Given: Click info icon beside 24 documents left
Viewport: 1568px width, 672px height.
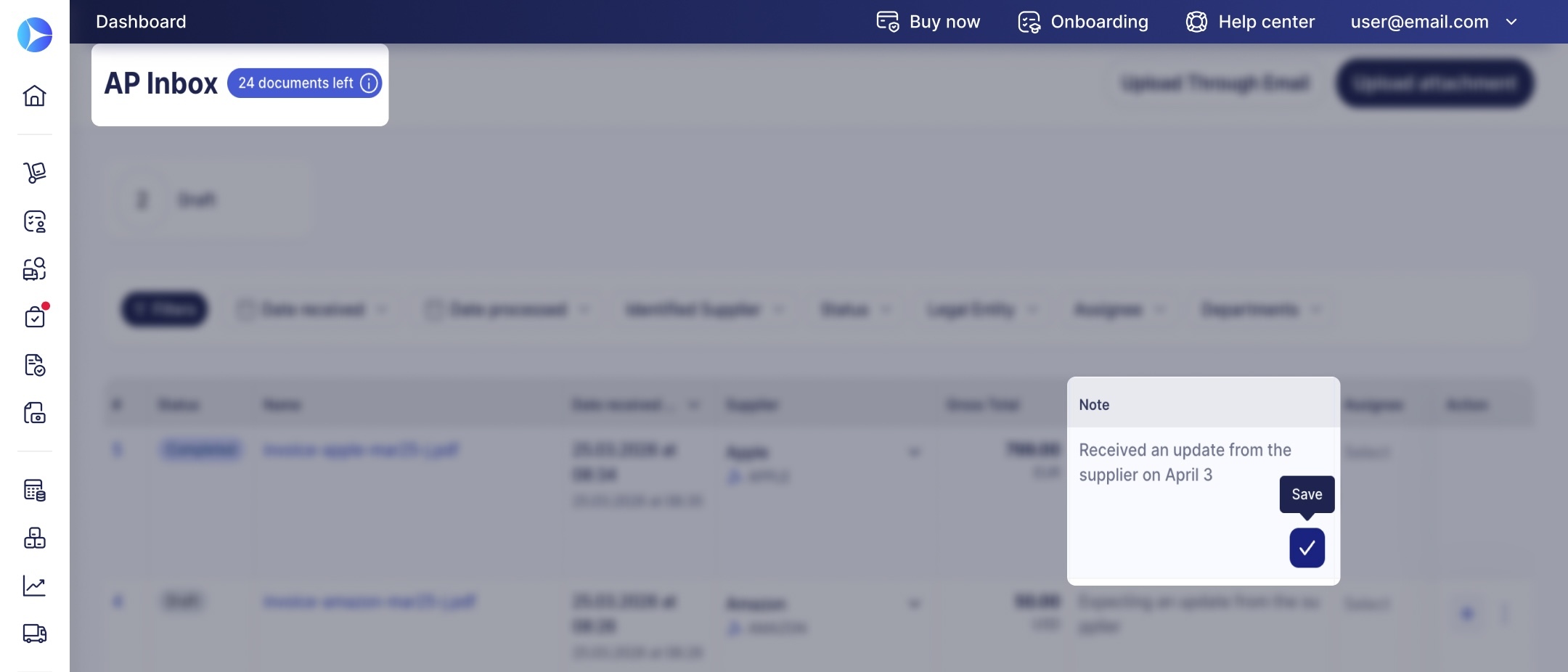Looking at the screenshot, I should tap(369, 83).
